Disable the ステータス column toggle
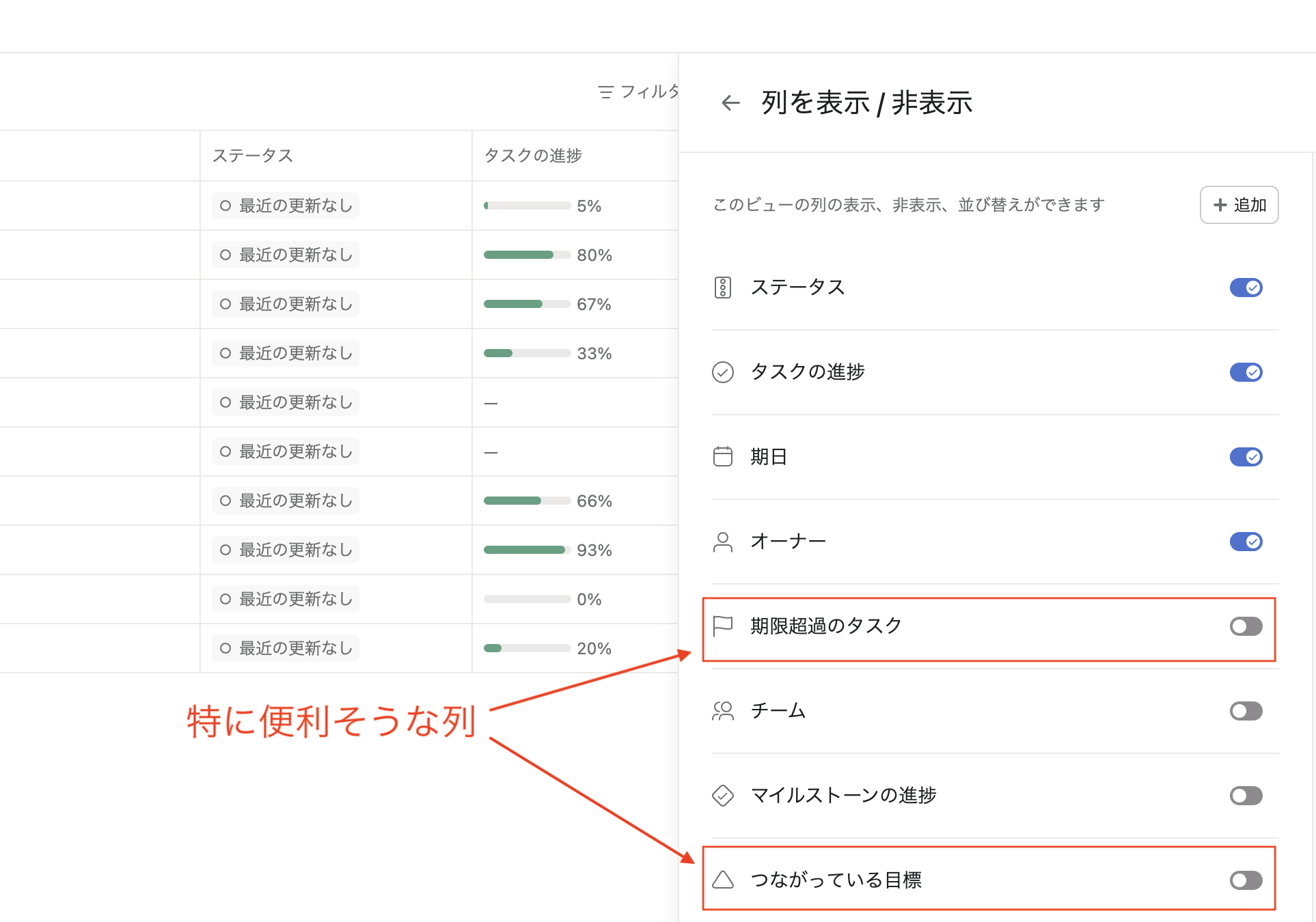Image resolution: width=1316 pixels, height=922 pixels. (1245, 288)
